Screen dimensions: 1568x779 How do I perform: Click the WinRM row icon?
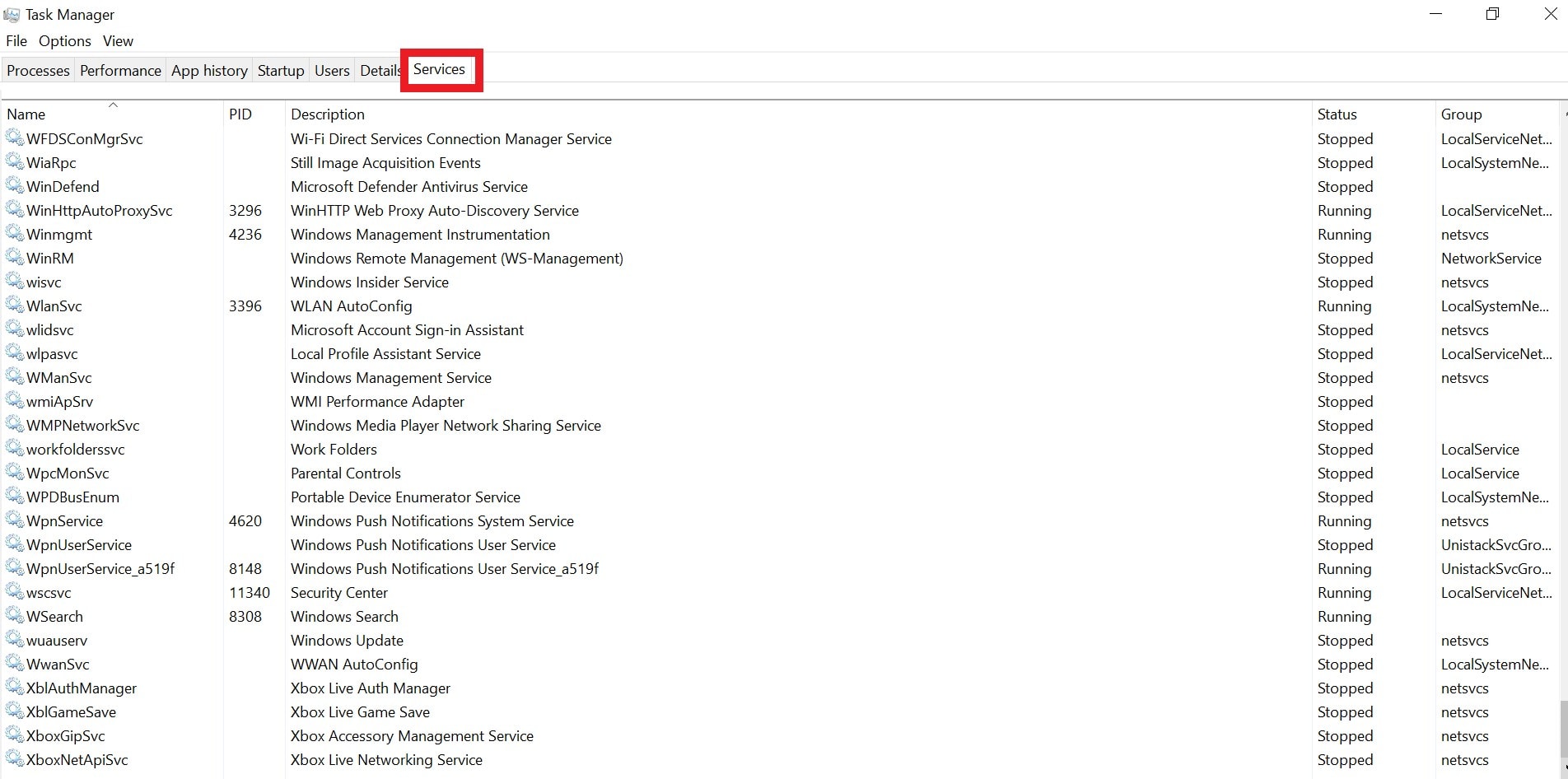point(15,257)
